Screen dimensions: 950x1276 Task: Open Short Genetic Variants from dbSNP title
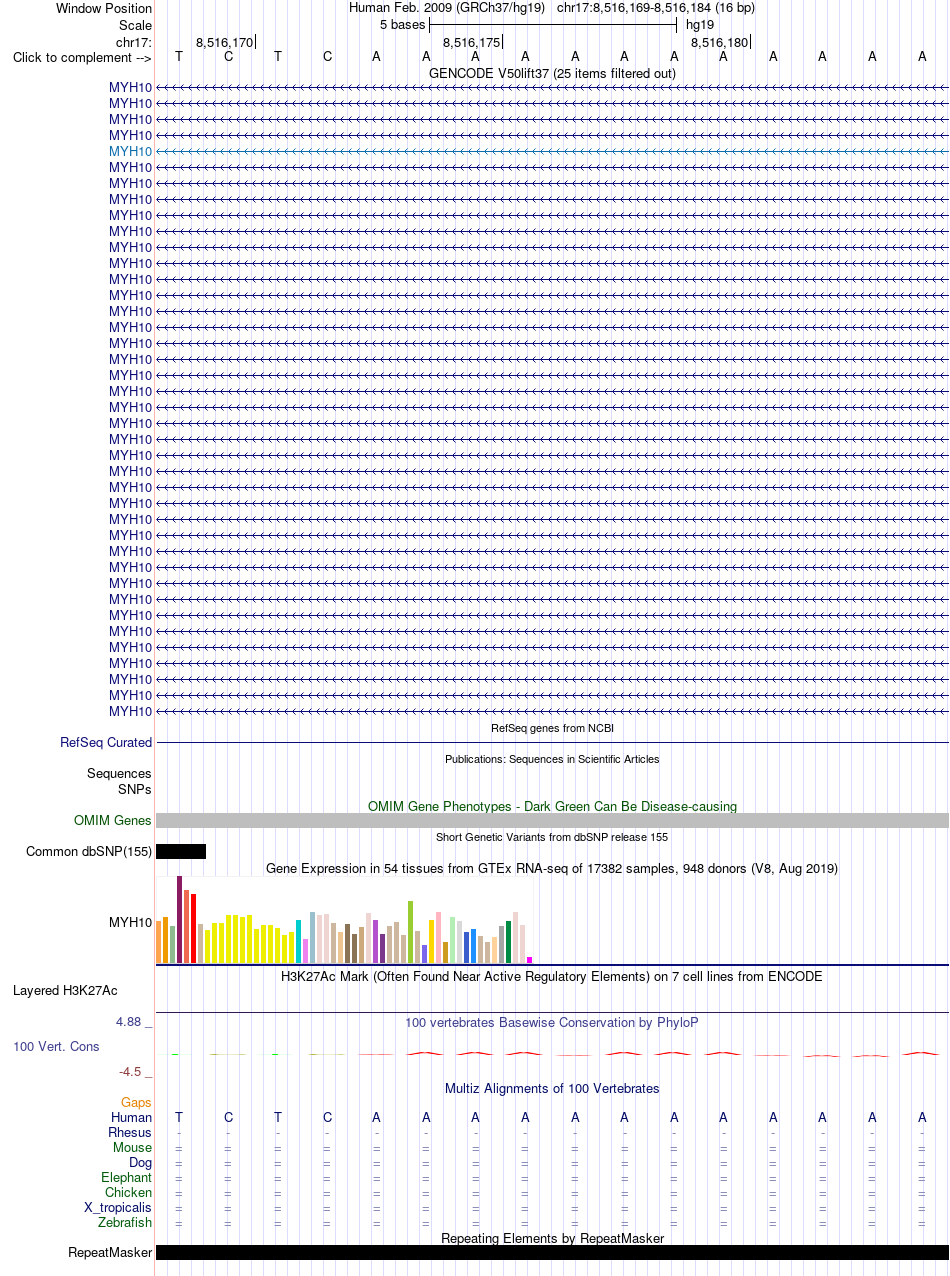(552, 837)
